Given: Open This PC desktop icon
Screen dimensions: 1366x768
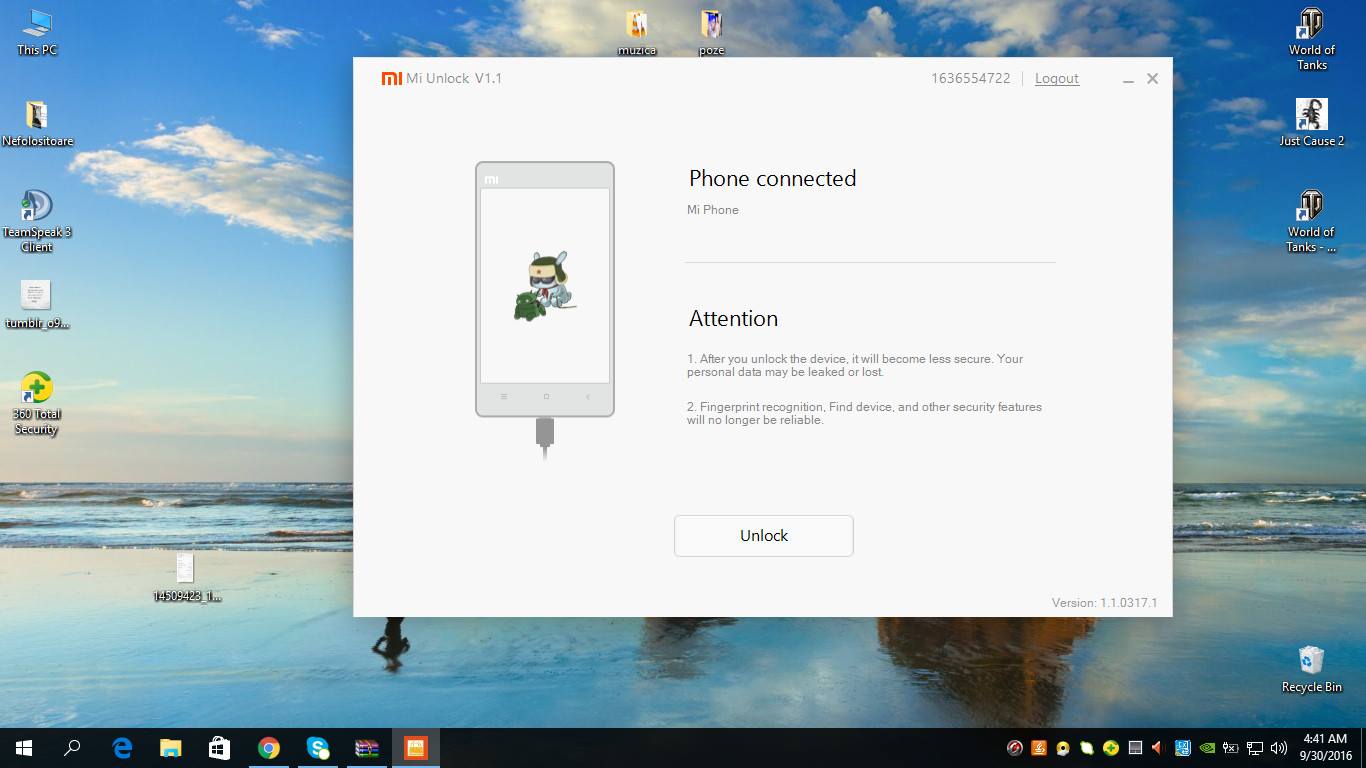Looking at the screenshot, I should coord(37,32).
